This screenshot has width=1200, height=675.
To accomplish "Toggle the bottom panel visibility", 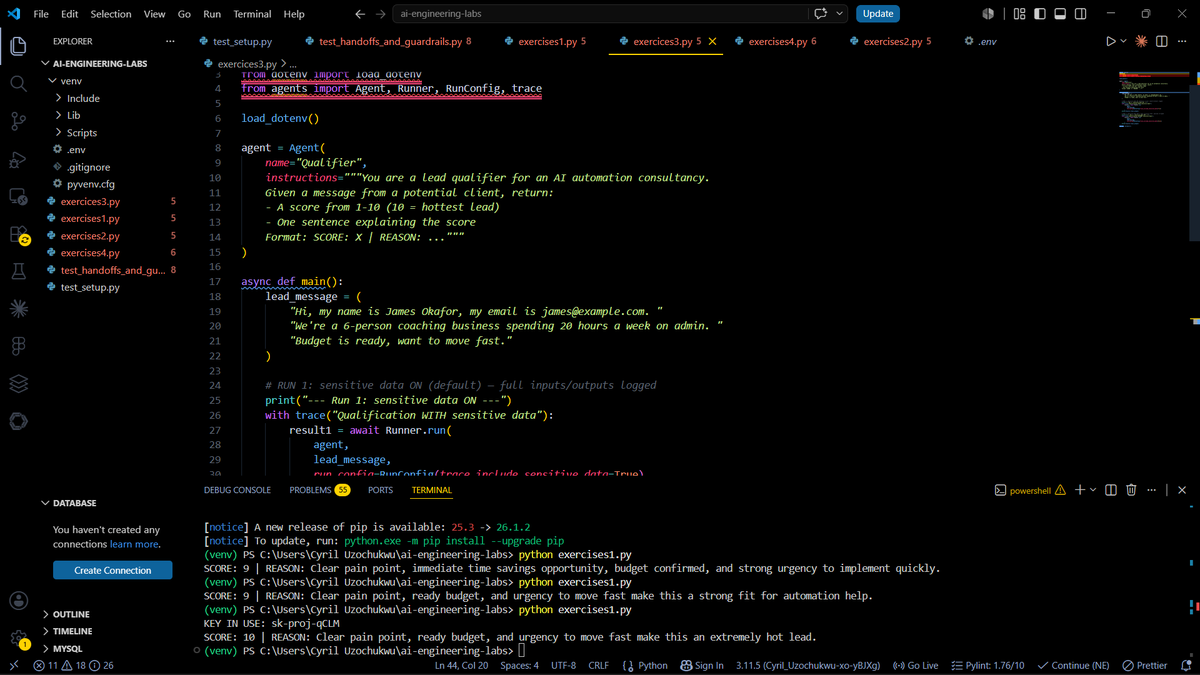I will point(1061,14).
